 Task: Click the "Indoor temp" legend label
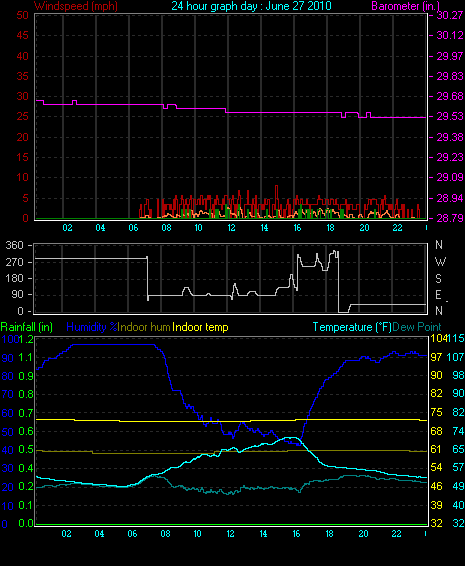[x=200, y=327]
